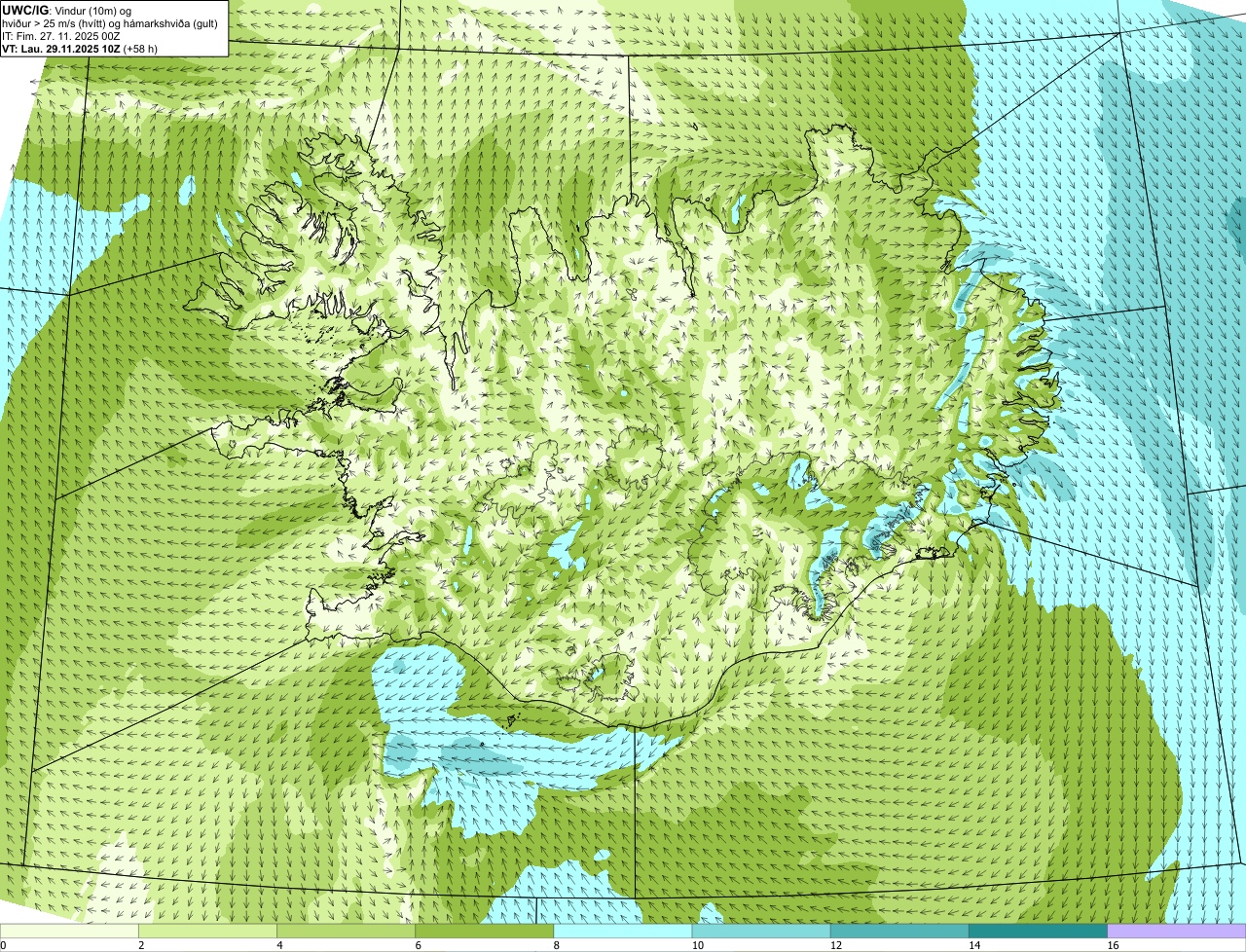
Task: Click the 4–6 m/s green legend swatch
Action: [x=346, y=931]
